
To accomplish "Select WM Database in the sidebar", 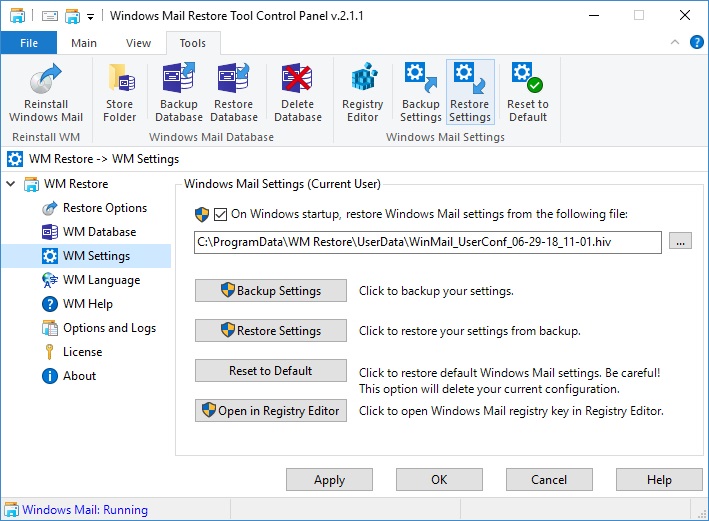I will click(x=99, y=232).
